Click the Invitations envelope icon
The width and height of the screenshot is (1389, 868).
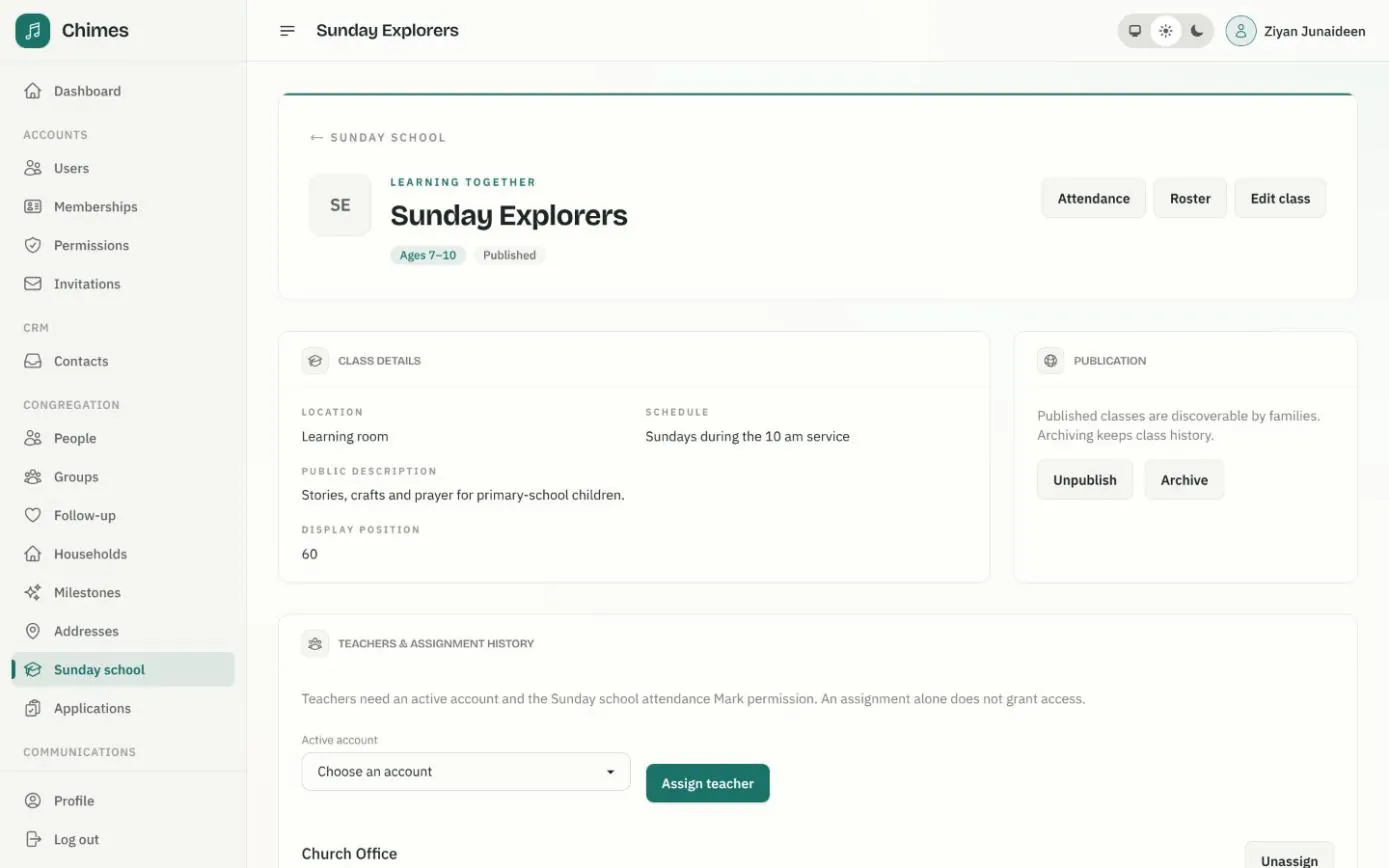[x=33, y=284]
